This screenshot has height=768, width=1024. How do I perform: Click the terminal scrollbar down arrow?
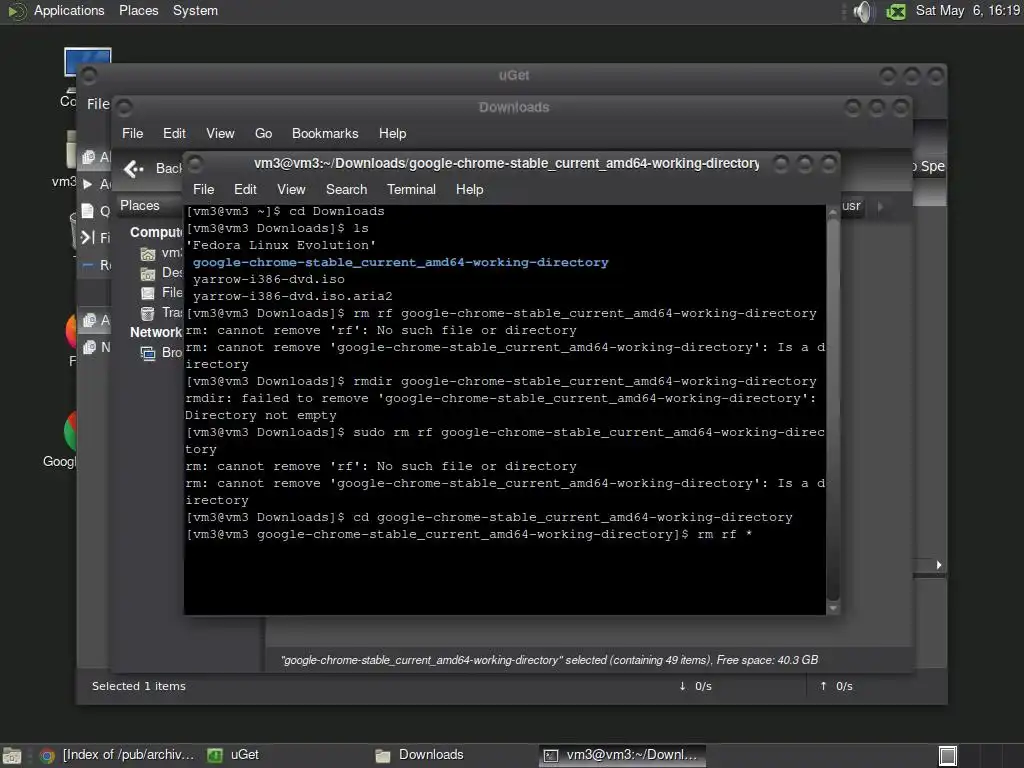coord(833,608)
